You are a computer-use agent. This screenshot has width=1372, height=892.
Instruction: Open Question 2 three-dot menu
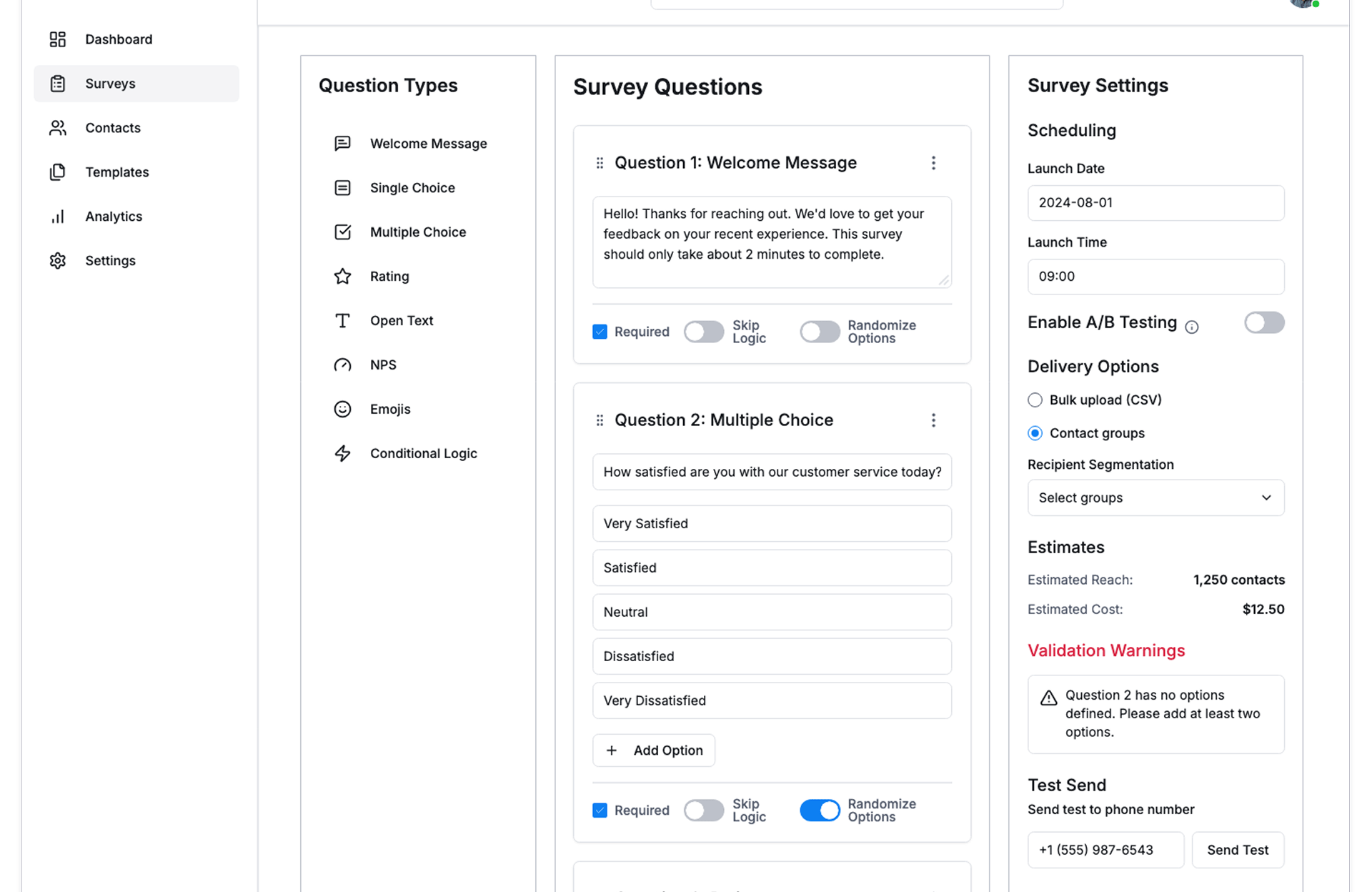point(933,420)
